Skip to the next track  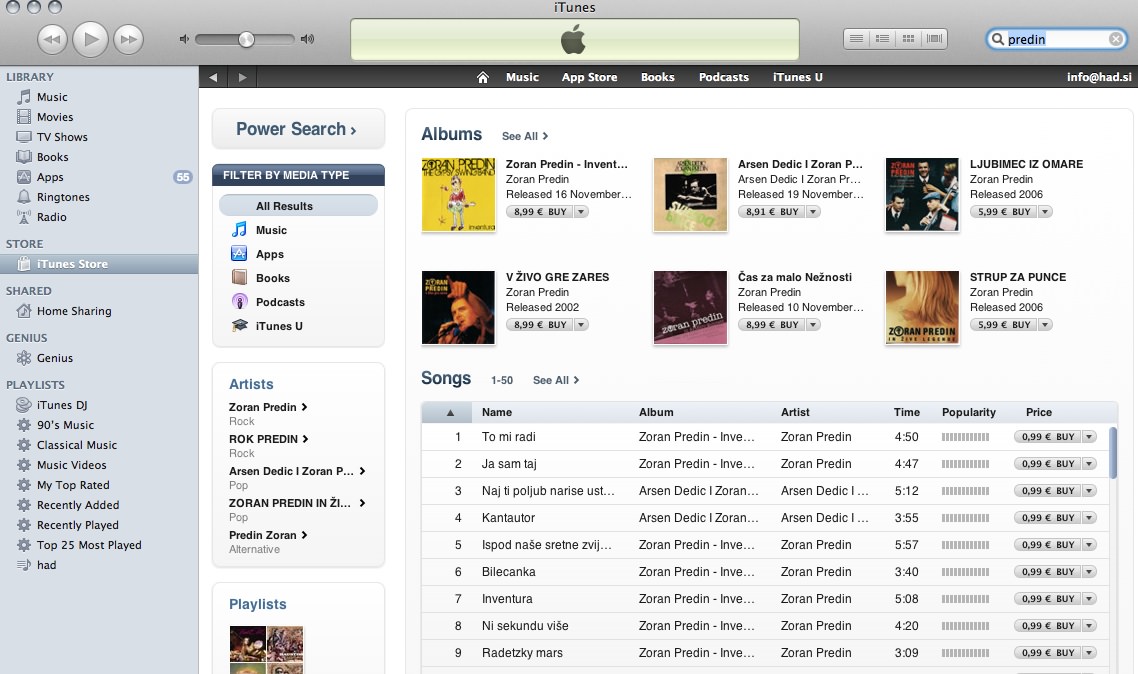coord(128,39)
